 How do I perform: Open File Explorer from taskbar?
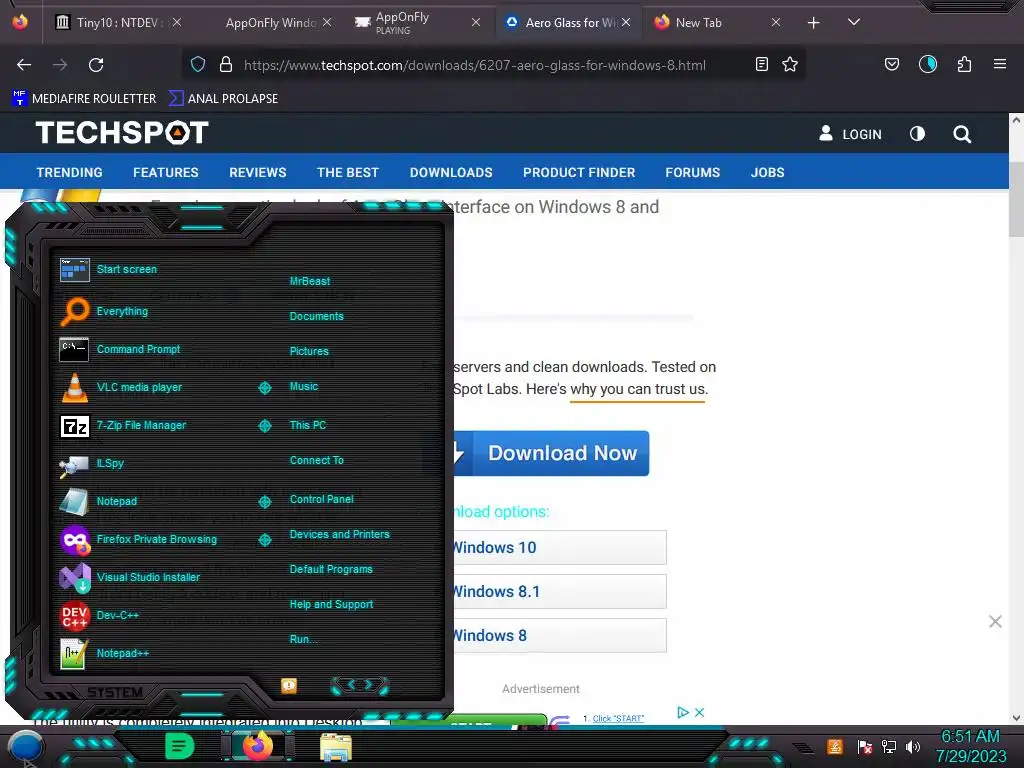pos(336,747)
